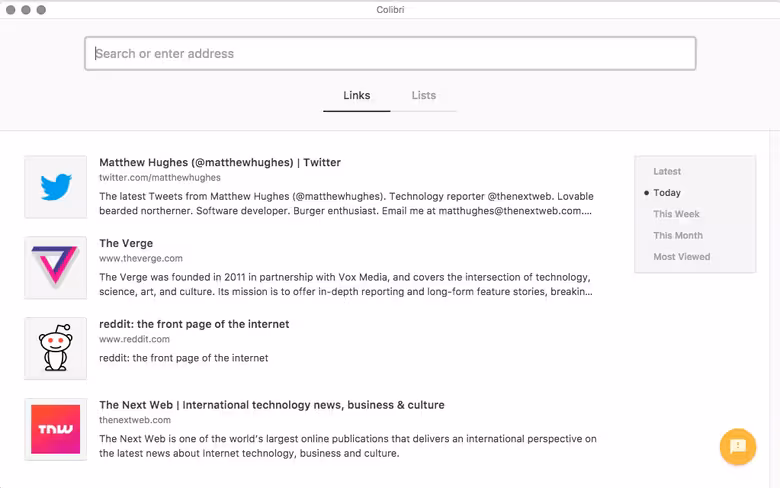This screenshot has height=488, width=780.
Task: Open Matthew Hughes Twitter link title
Action: click(220, 163)
